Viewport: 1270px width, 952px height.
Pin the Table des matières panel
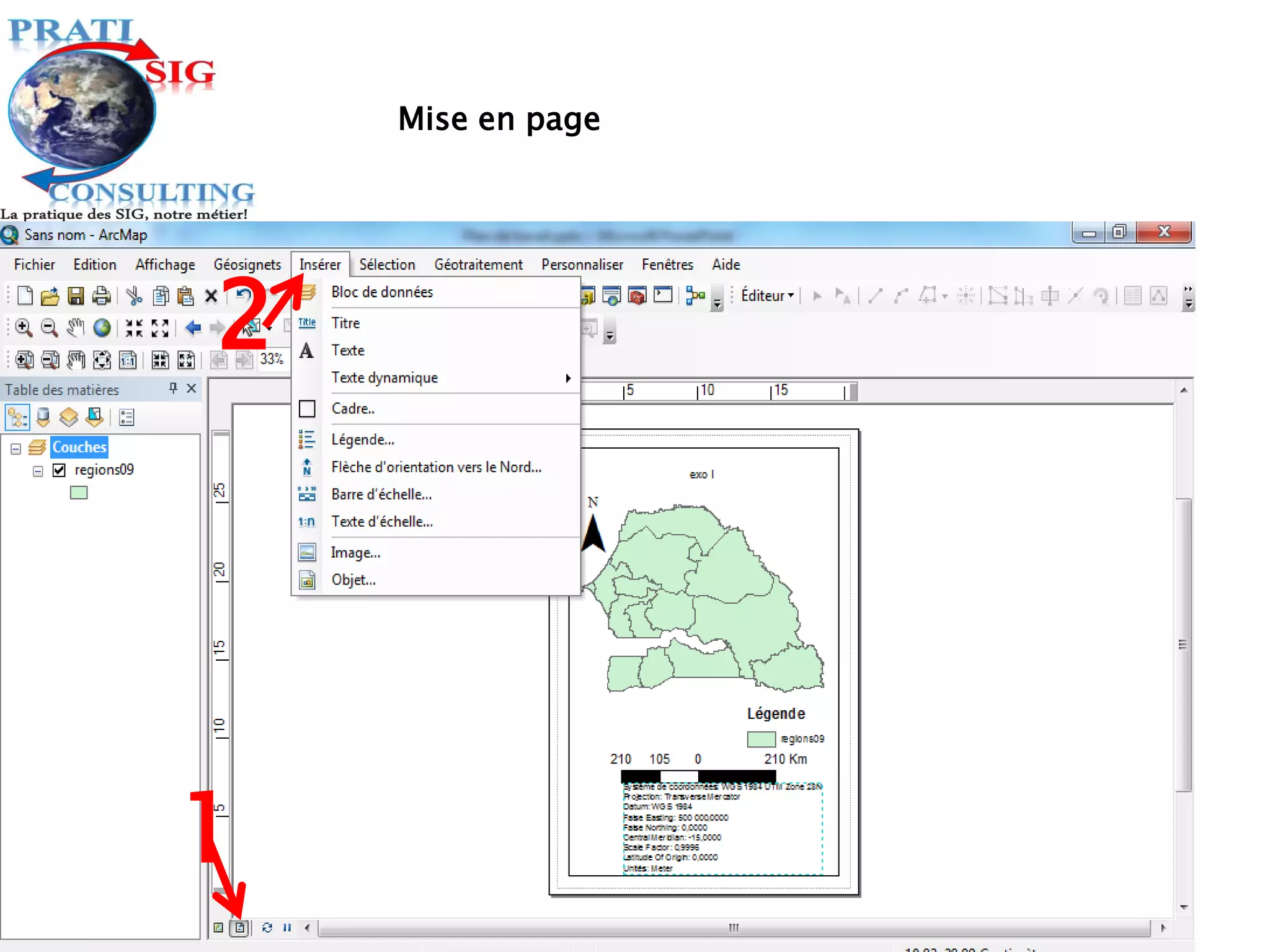point(173,389)
